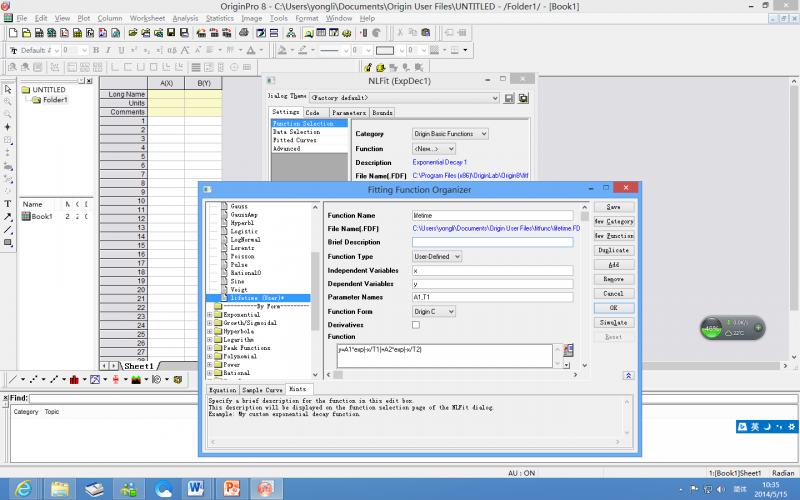Open Internet Explorer from the taskbar
Screen dimensions: 800x500
[22, 487]
